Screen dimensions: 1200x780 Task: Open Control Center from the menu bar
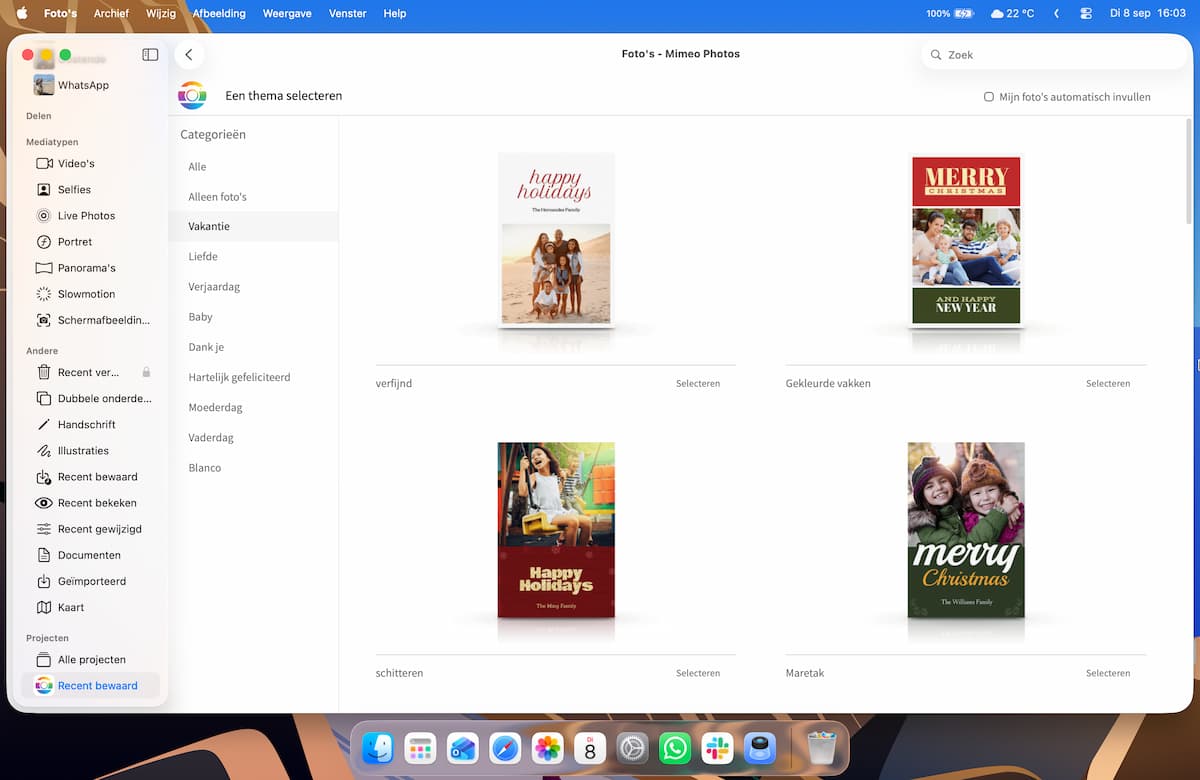pyautogui.click(x=1086, y=14)
